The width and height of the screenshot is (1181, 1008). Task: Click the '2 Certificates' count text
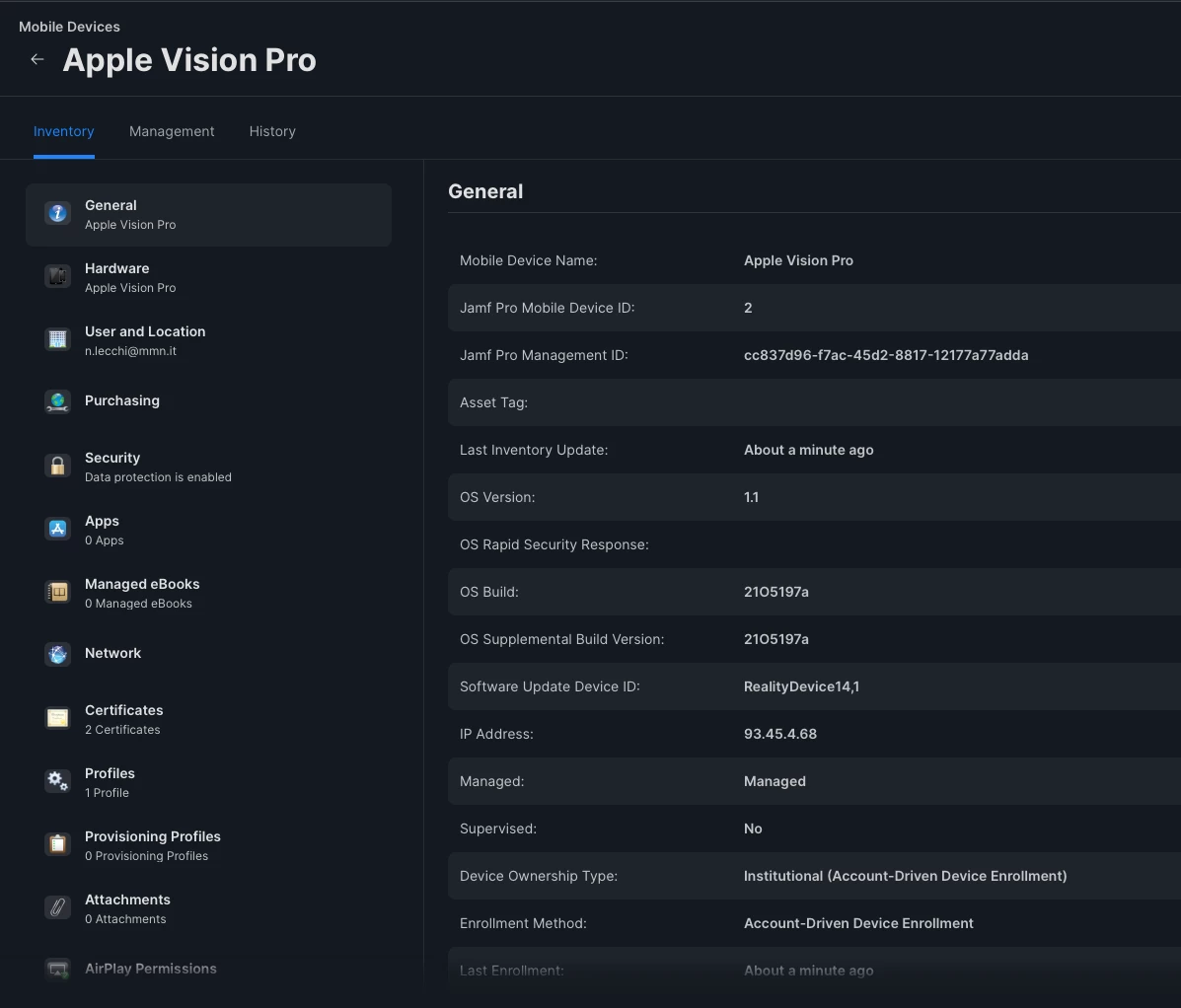[122, 730]
